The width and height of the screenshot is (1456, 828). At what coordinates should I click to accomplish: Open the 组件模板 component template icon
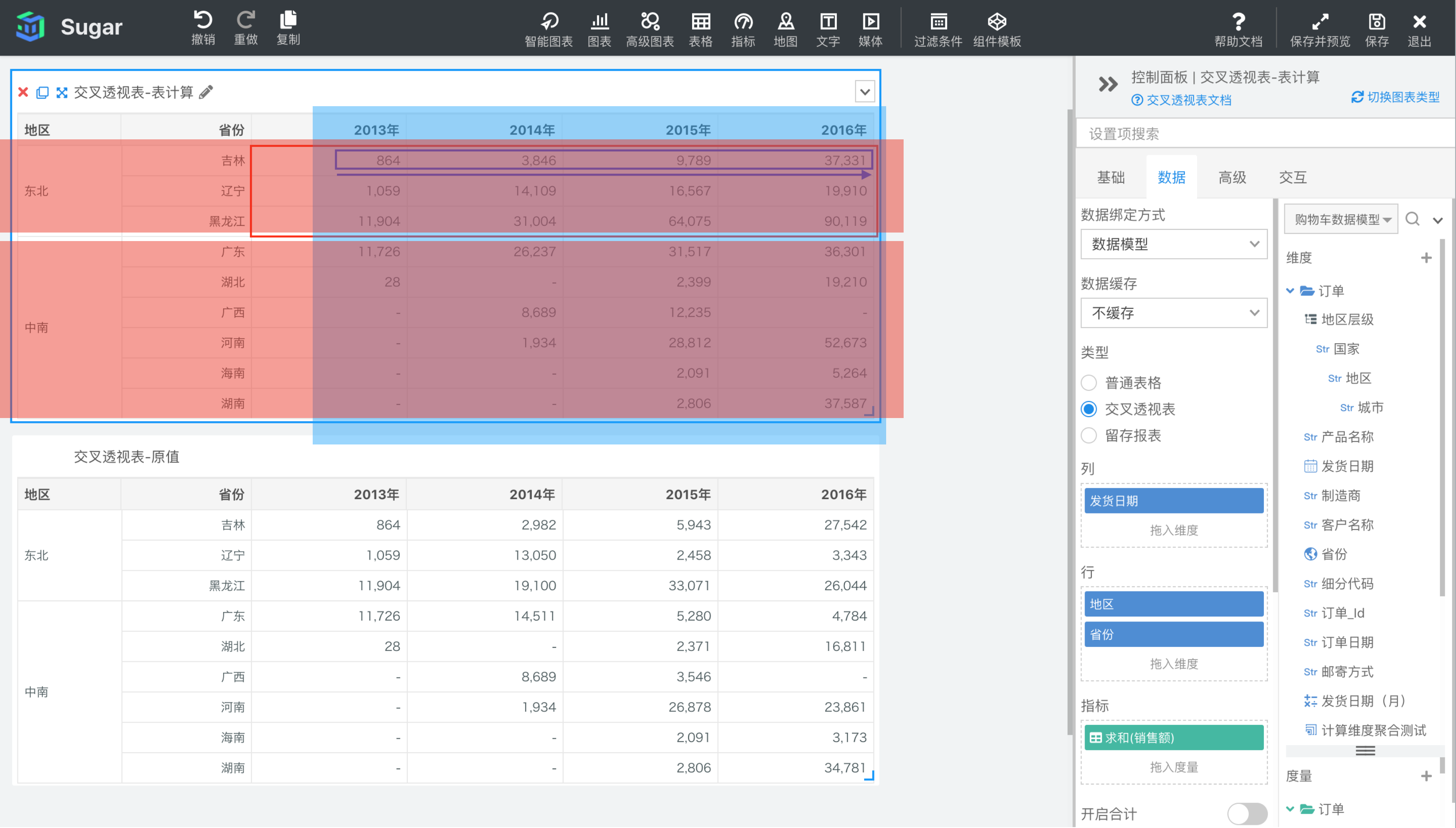(997, 30)
